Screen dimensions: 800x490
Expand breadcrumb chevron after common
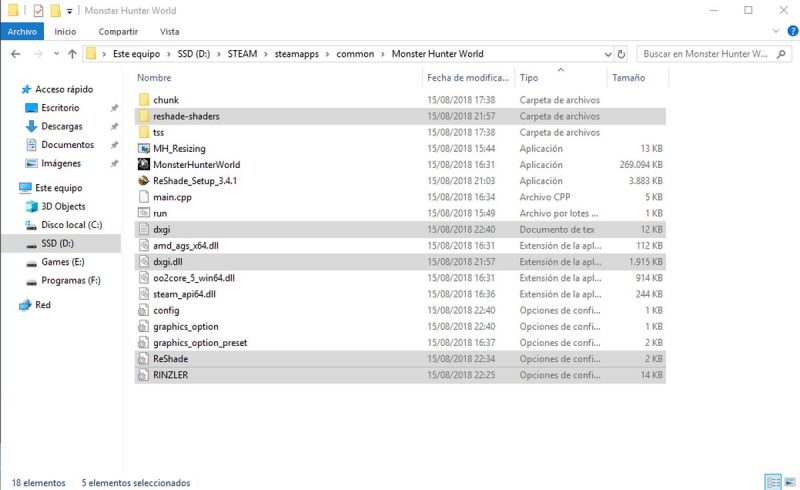[383, 54]
